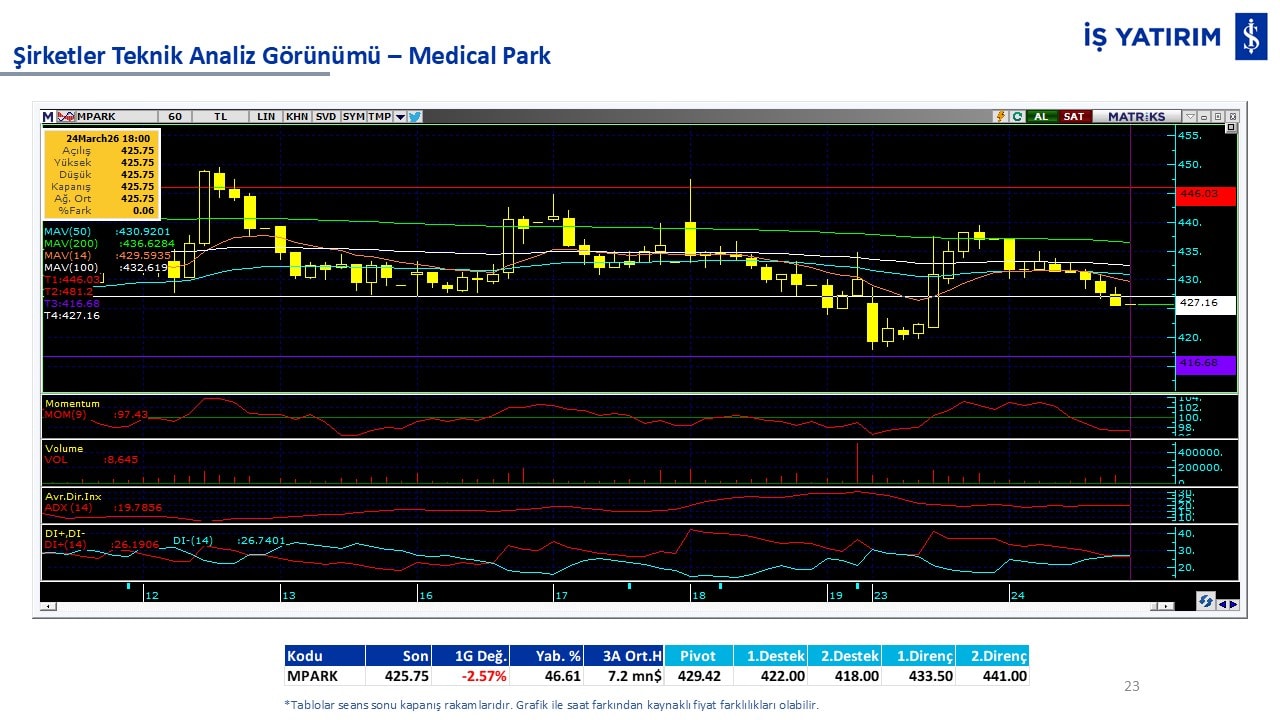Click the horizontal scrollbar below the chart

click(600, 606)
